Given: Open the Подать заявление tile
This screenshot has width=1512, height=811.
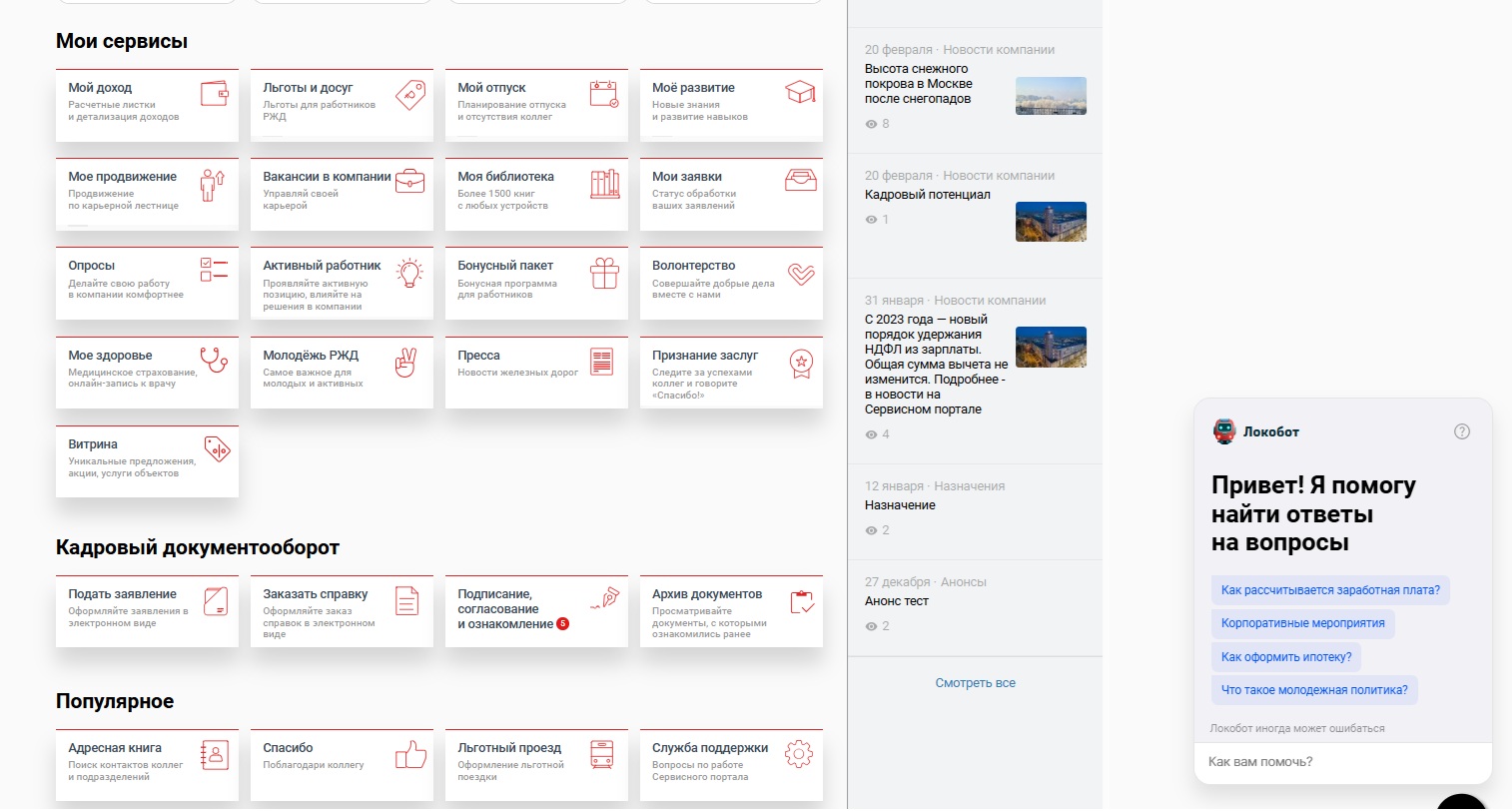Looking at the screenshot, I should [147, 610].
